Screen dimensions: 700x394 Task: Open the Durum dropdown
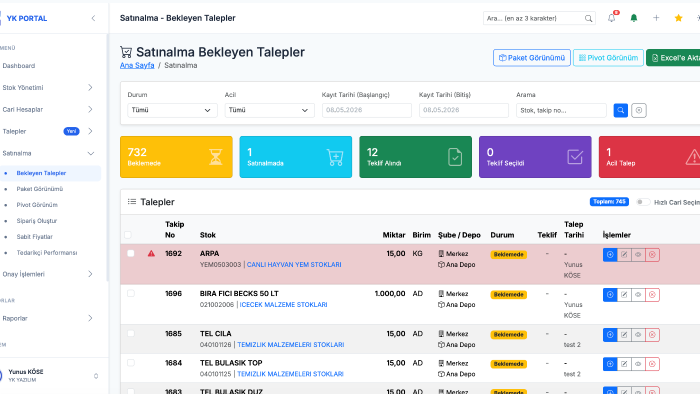[172, 110]
